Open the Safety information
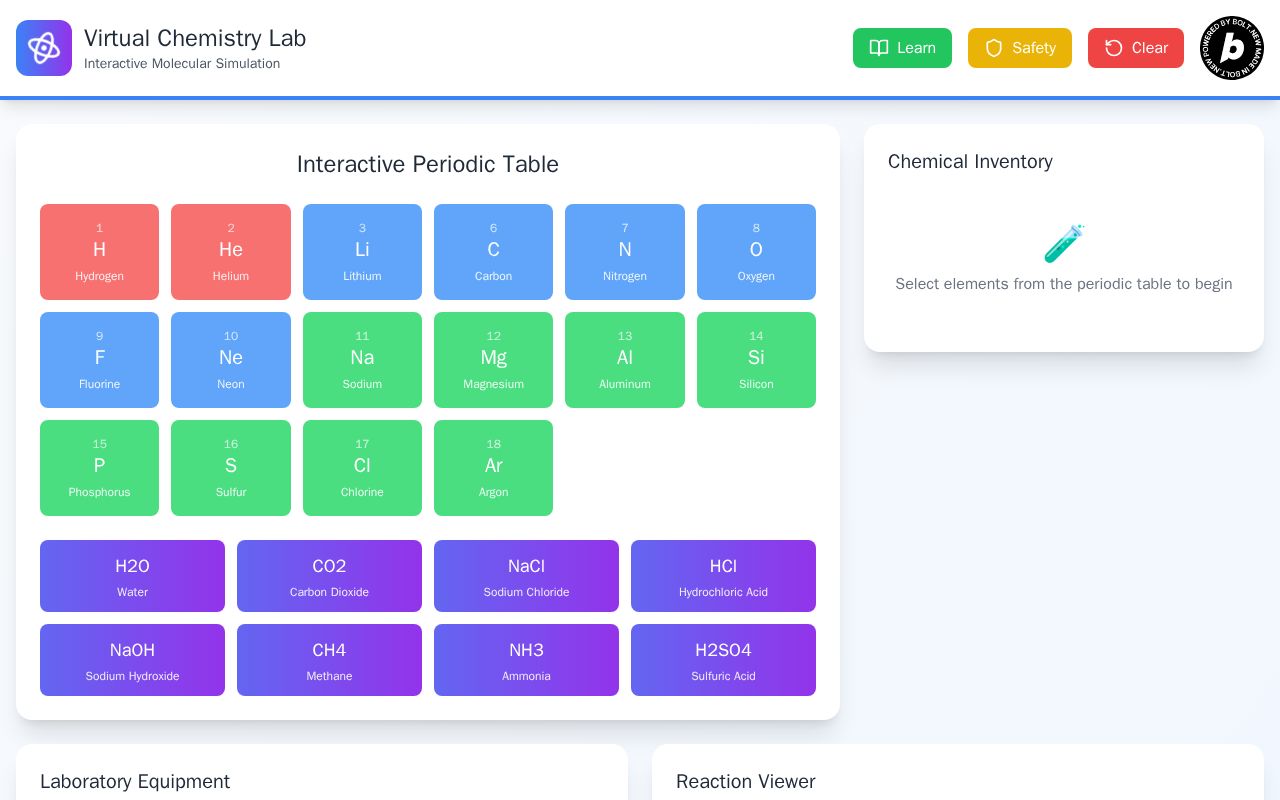This screenshot has width=1280, height=800. pos(1020,48)
